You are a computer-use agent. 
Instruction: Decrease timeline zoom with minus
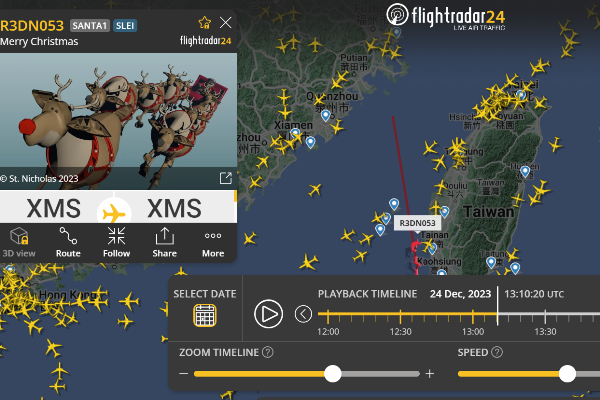coord(184,374)
